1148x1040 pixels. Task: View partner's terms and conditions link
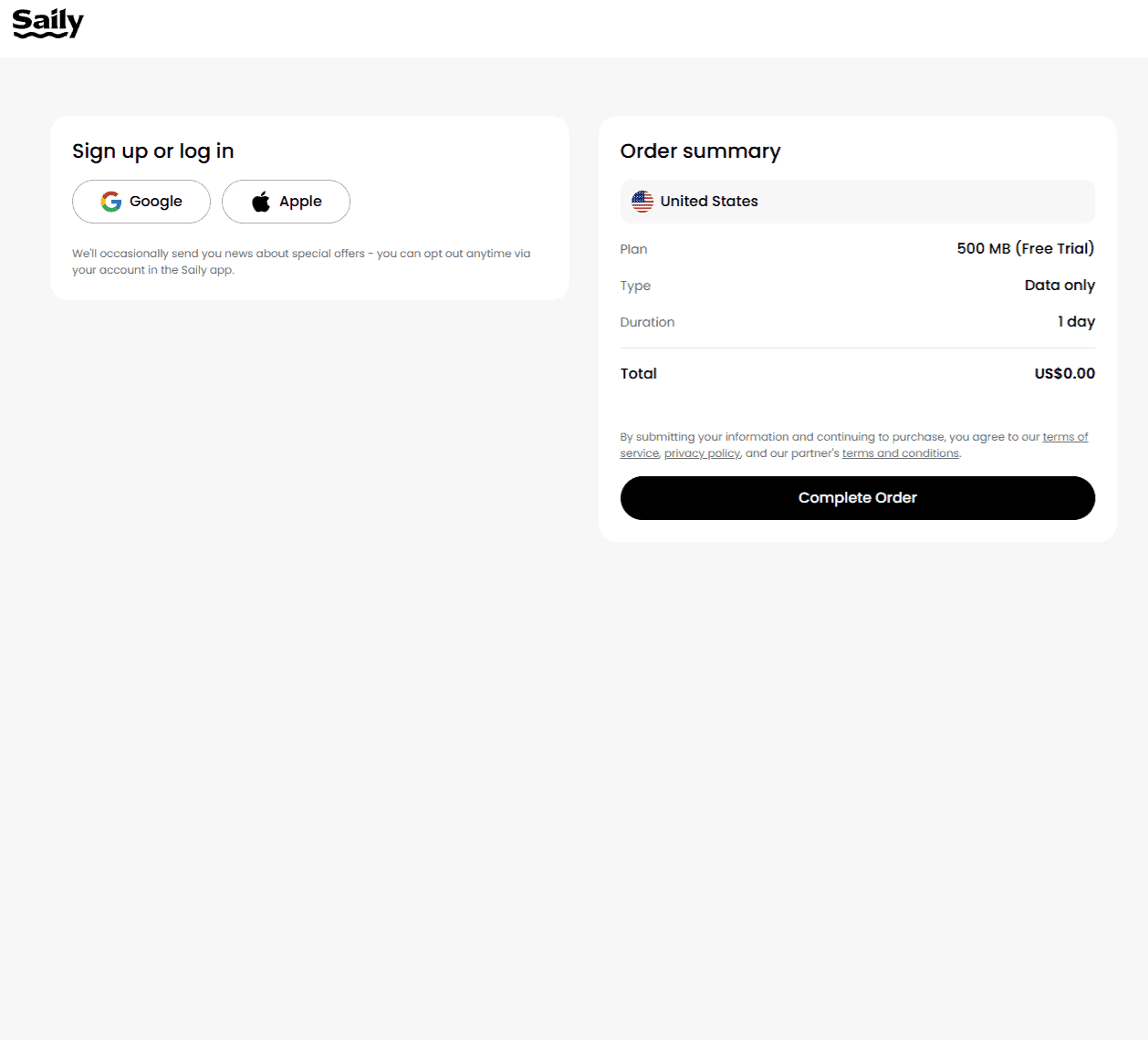pos(901,453)
